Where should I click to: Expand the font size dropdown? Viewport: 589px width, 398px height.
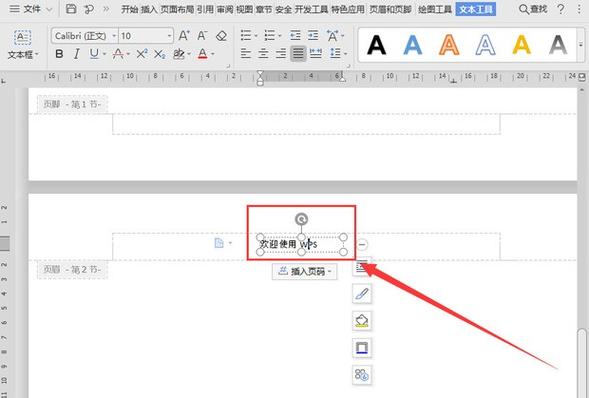(169, 36)
